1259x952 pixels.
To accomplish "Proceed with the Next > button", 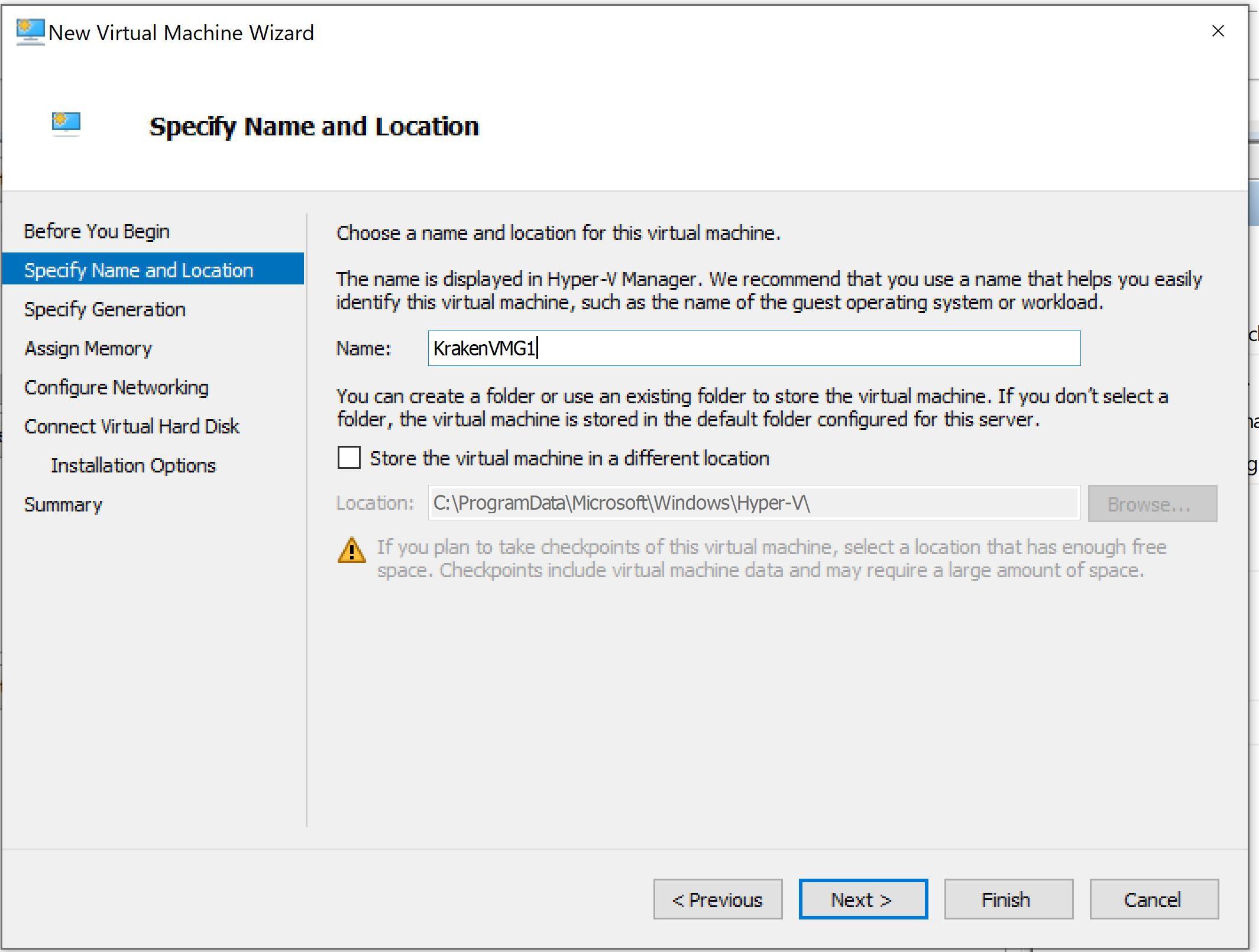I will coord(863,899).
